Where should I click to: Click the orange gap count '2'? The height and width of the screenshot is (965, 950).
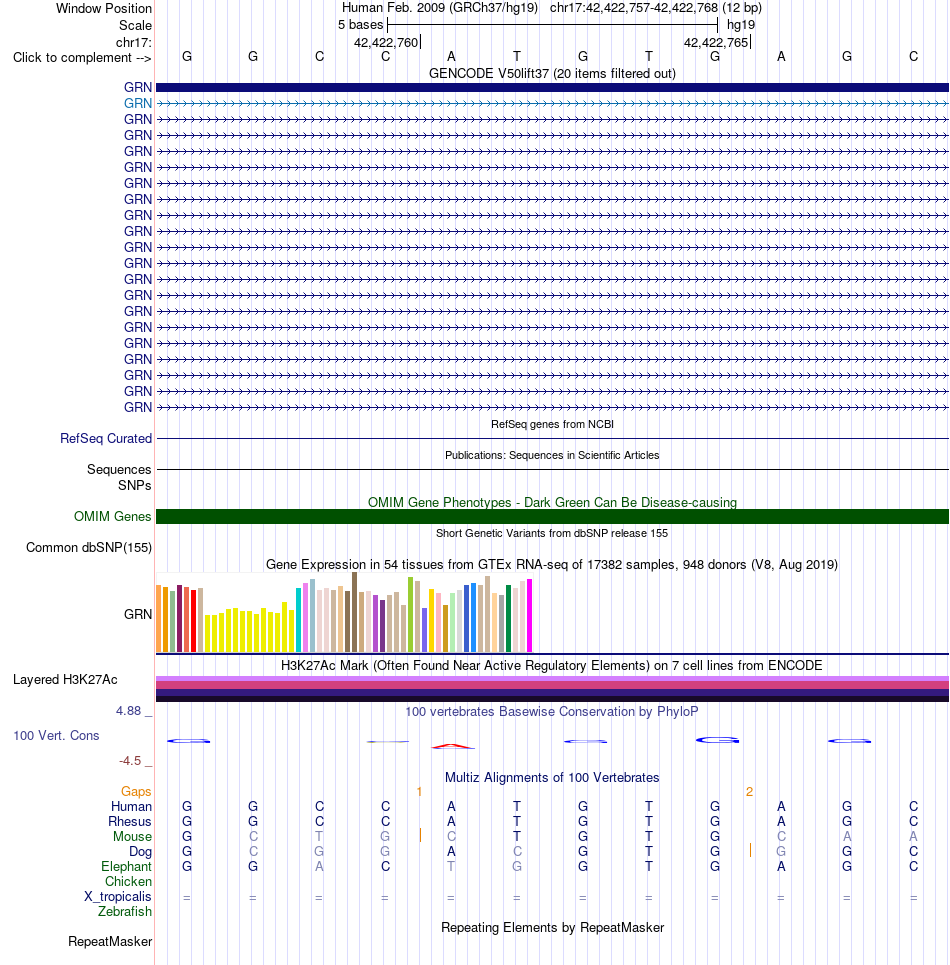pyautogui.click(x=749, y=791)
